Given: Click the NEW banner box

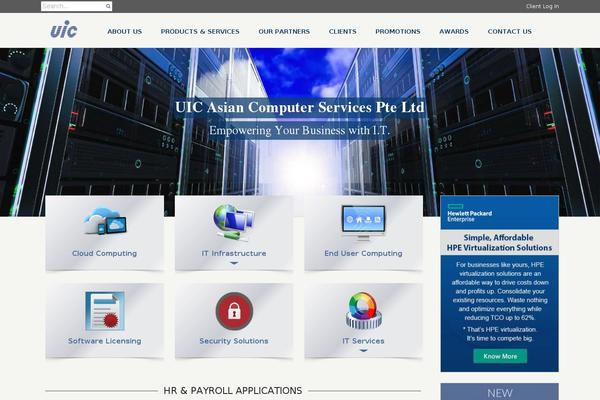Looking at the screenshot, I should [499, 392].
